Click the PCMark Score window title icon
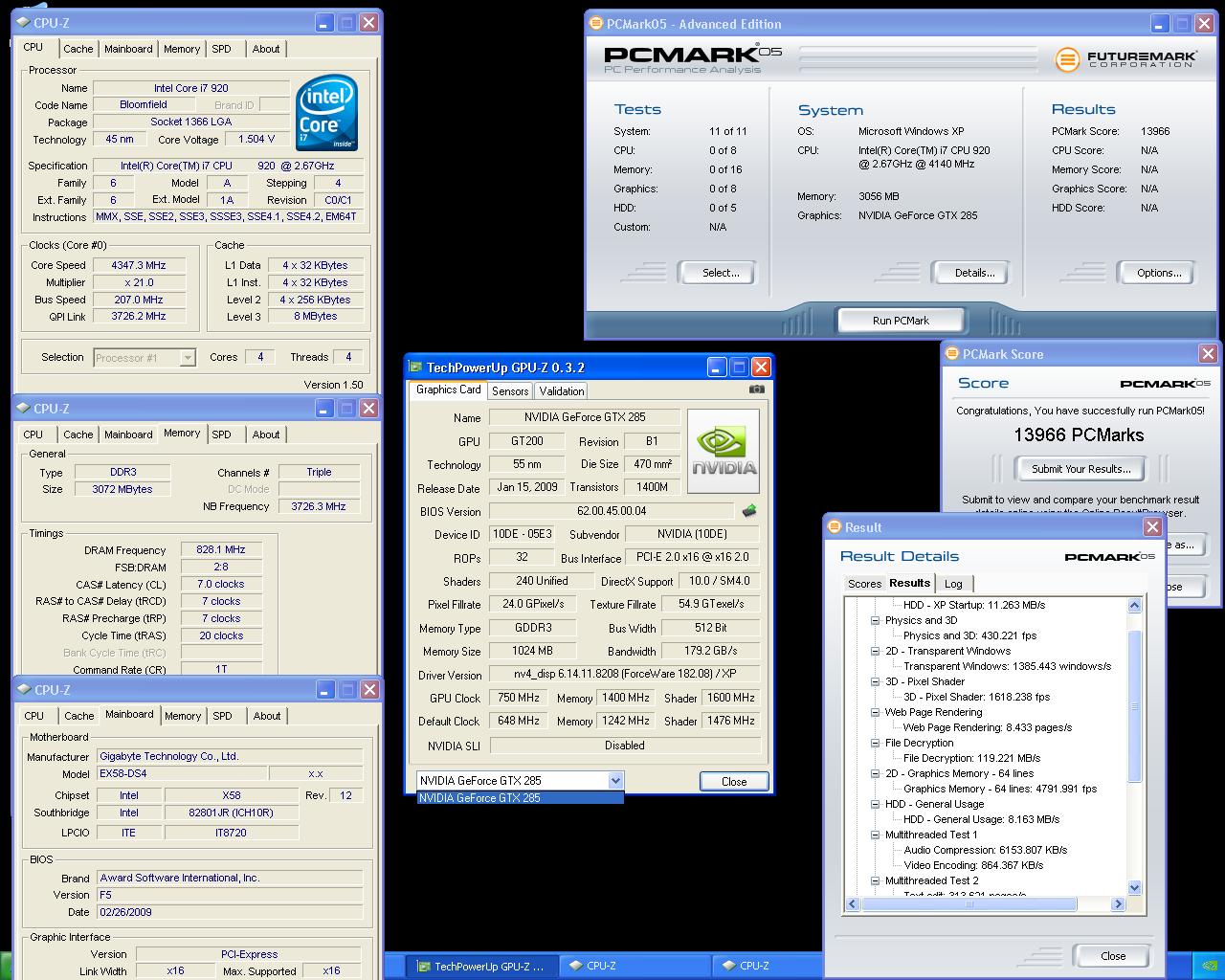 pos(952,354)
